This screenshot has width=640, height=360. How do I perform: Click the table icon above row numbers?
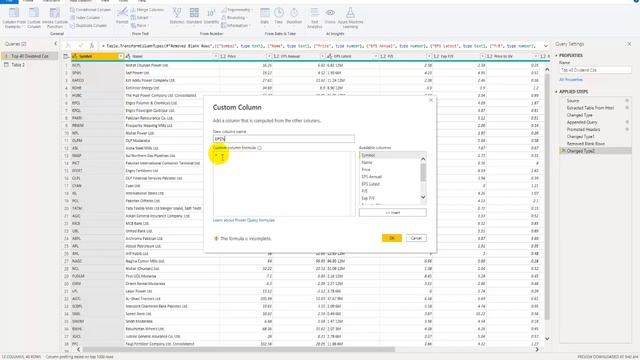(66, 56)
